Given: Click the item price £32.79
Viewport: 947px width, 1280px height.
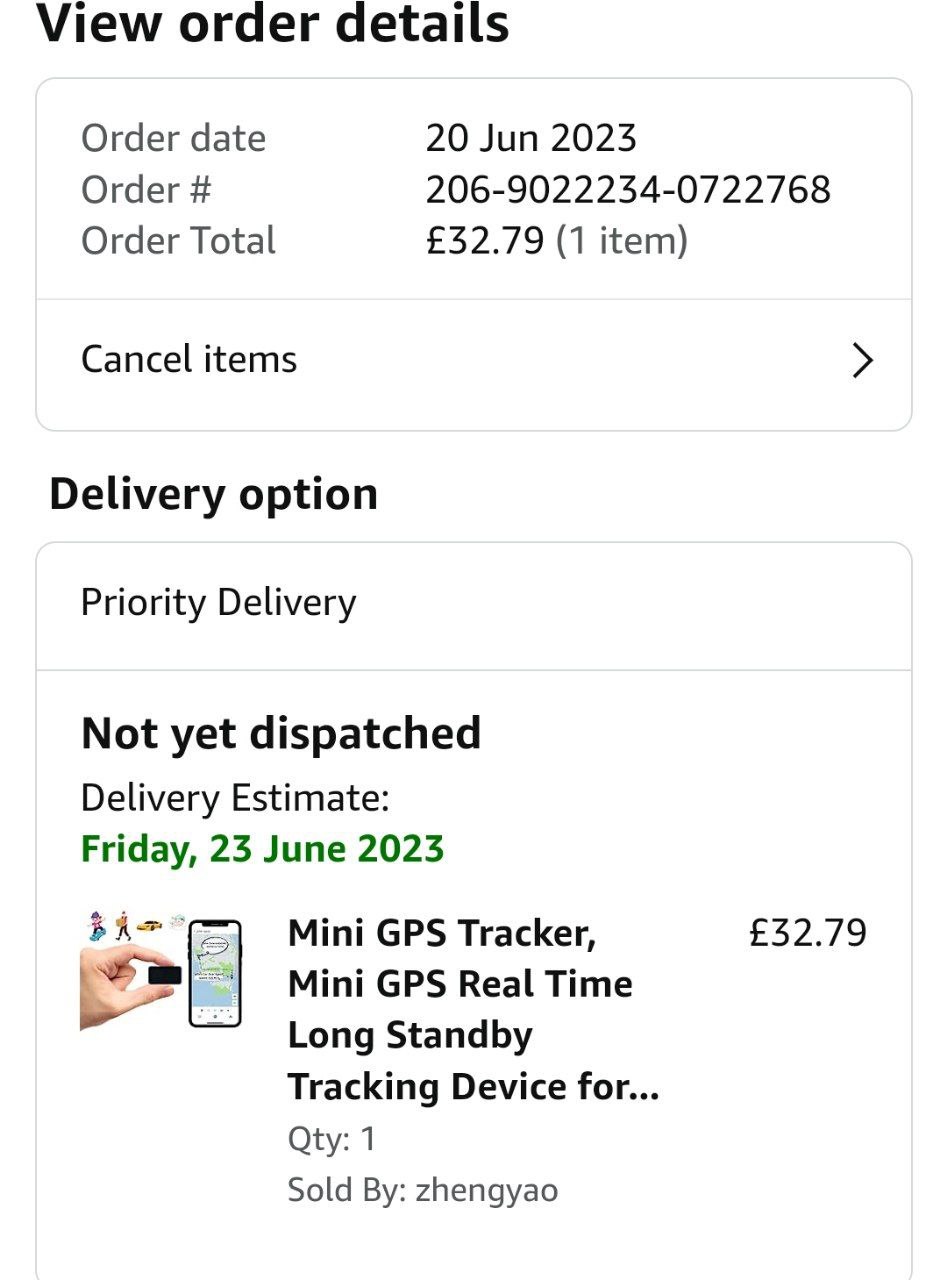Looking at the screenshot, I should point(807,933).
